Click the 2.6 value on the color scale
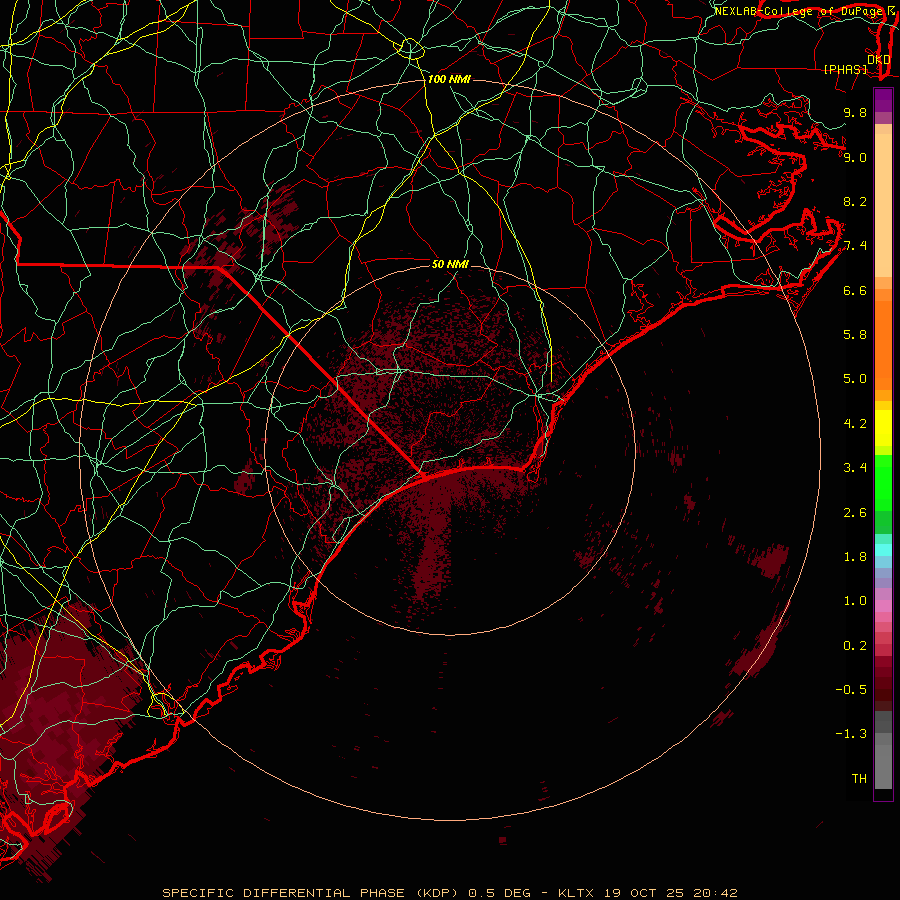Image resolution: width=900 pixels, height=900 pixels. pos(855,513)
